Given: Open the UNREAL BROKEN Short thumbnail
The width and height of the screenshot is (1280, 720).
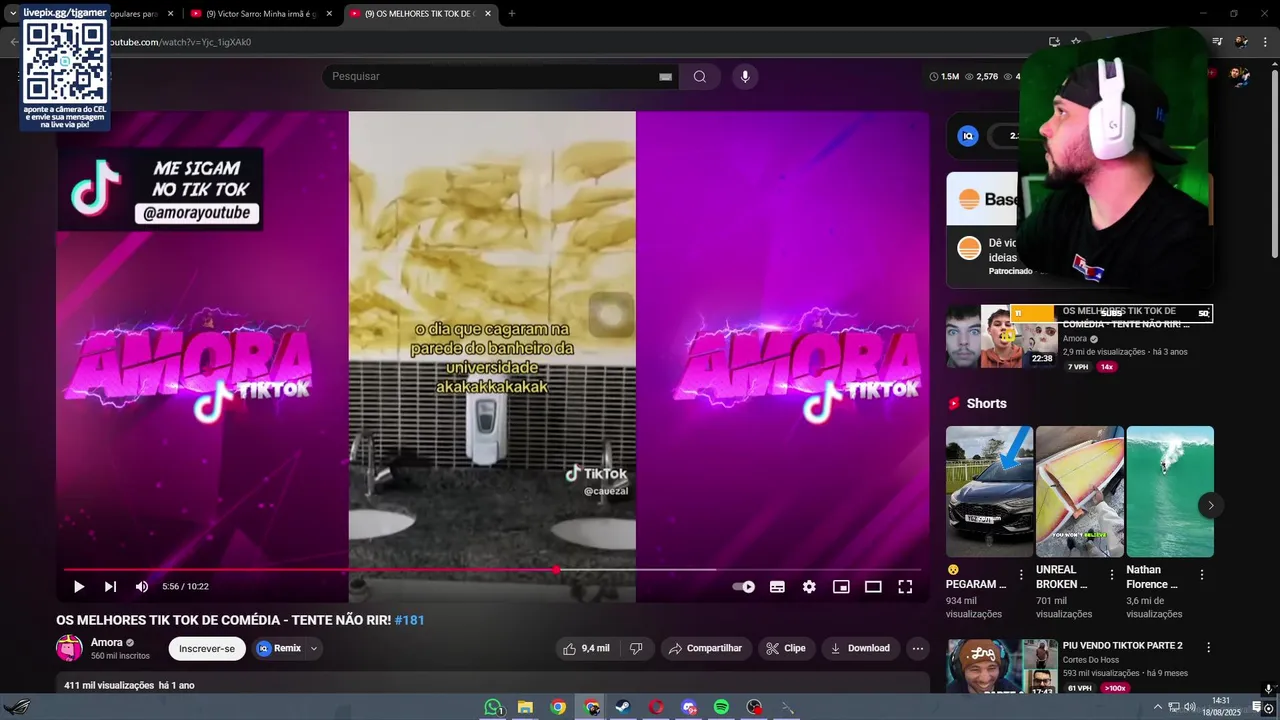Looking at the screenshot, I should [x=1080, y=492].
